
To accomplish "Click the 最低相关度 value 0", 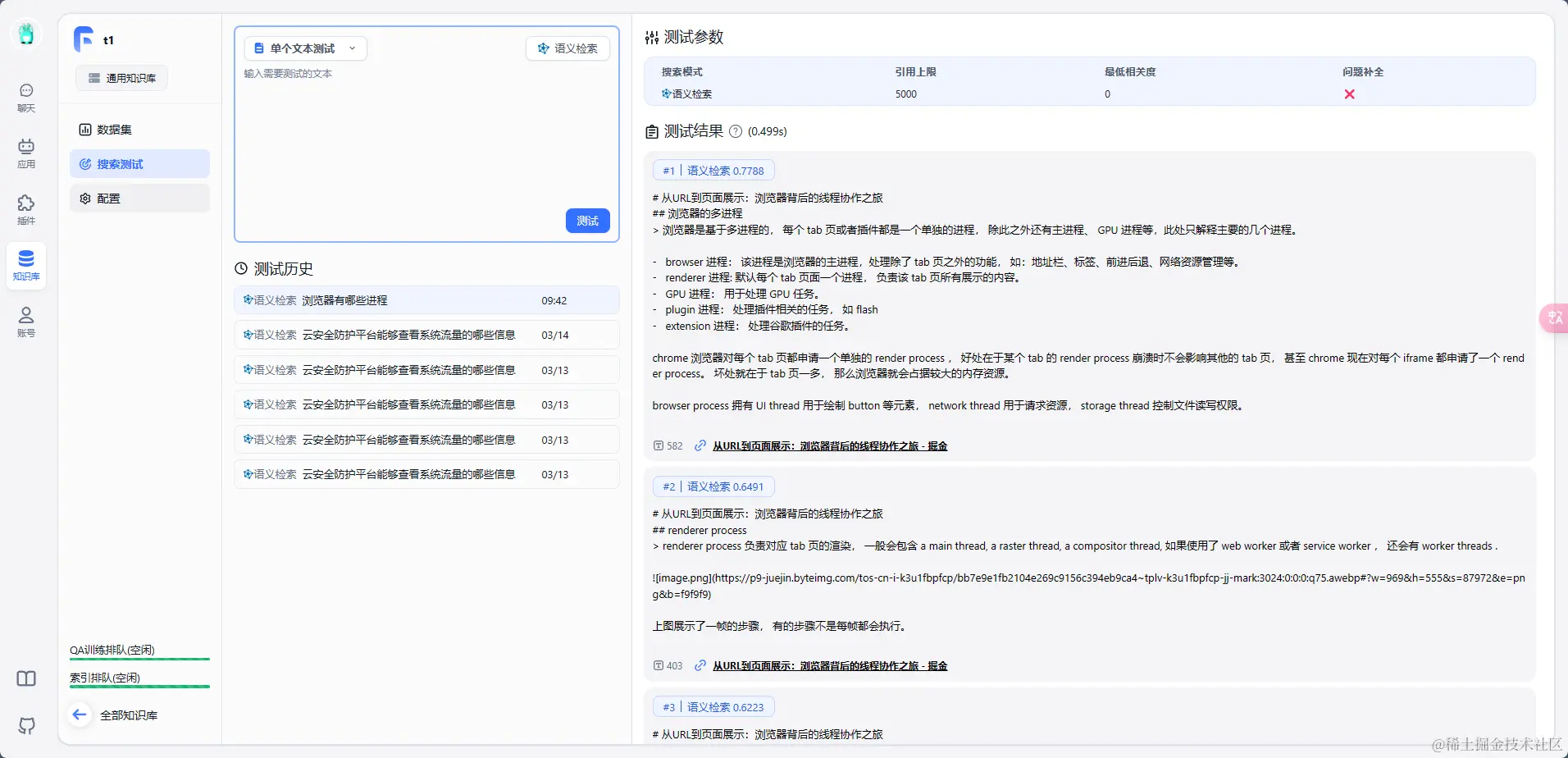I will tap(1107, 94).
